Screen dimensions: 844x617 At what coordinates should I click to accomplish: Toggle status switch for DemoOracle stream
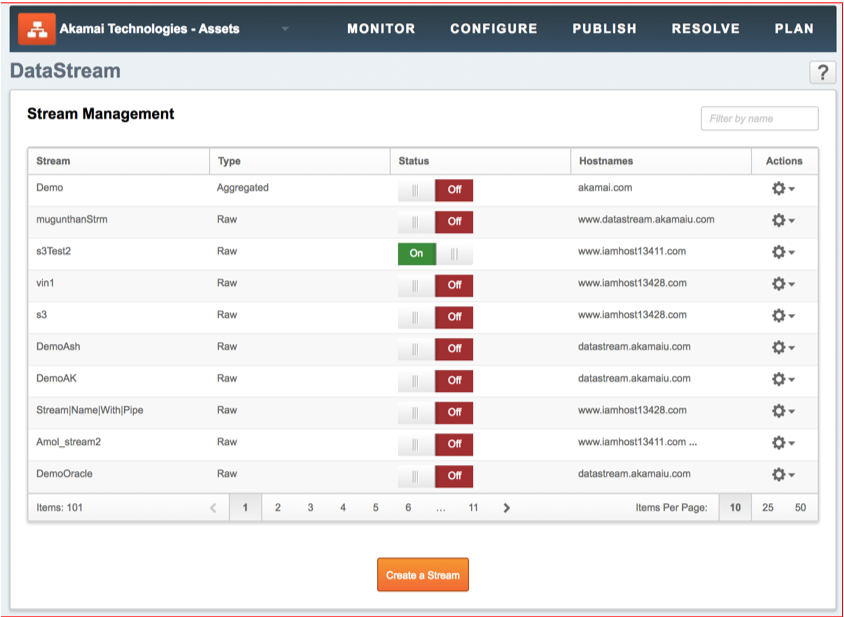pos(435,475)
